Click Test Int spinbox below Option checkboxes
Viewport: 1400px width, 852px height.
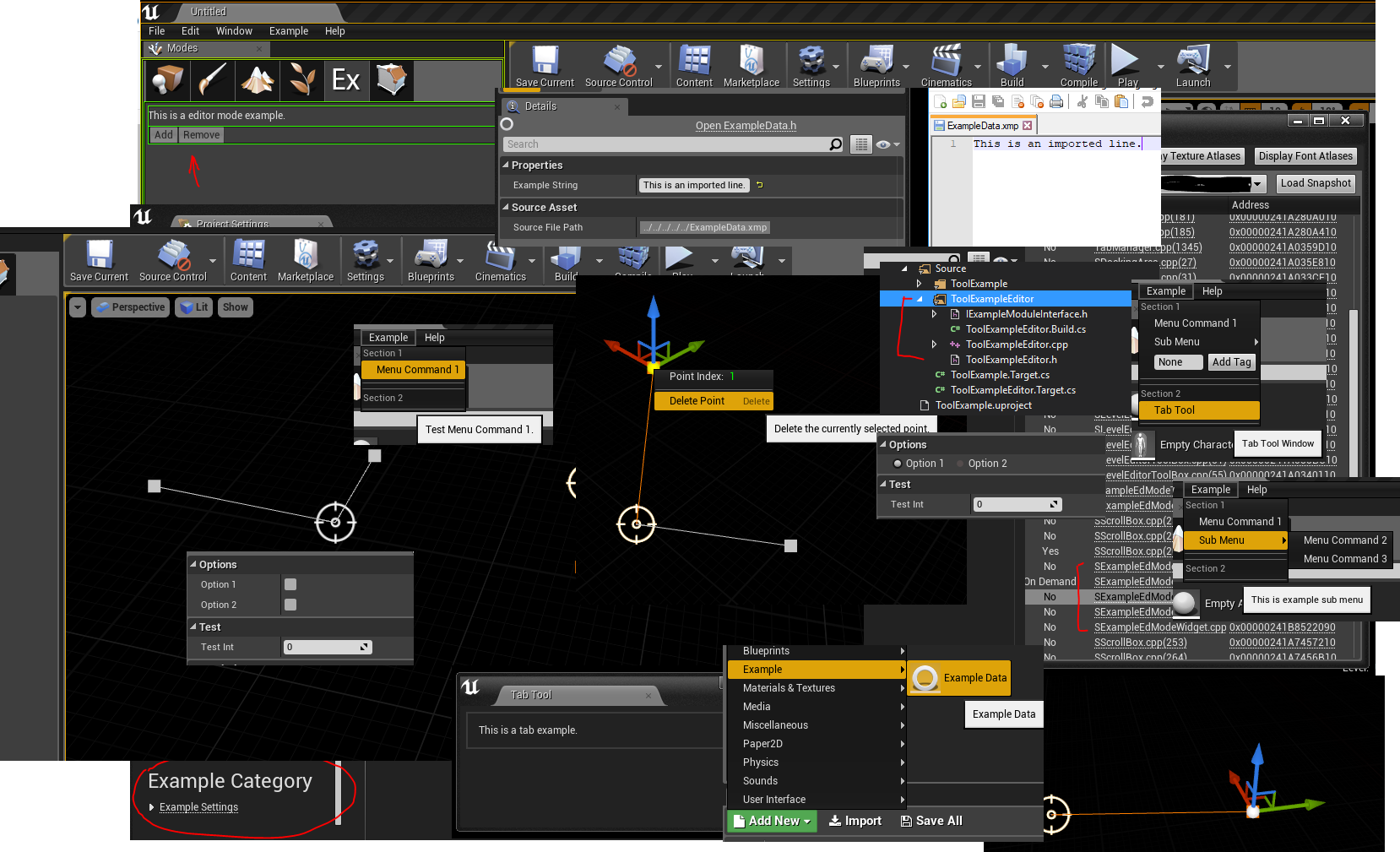pos(328,647)
